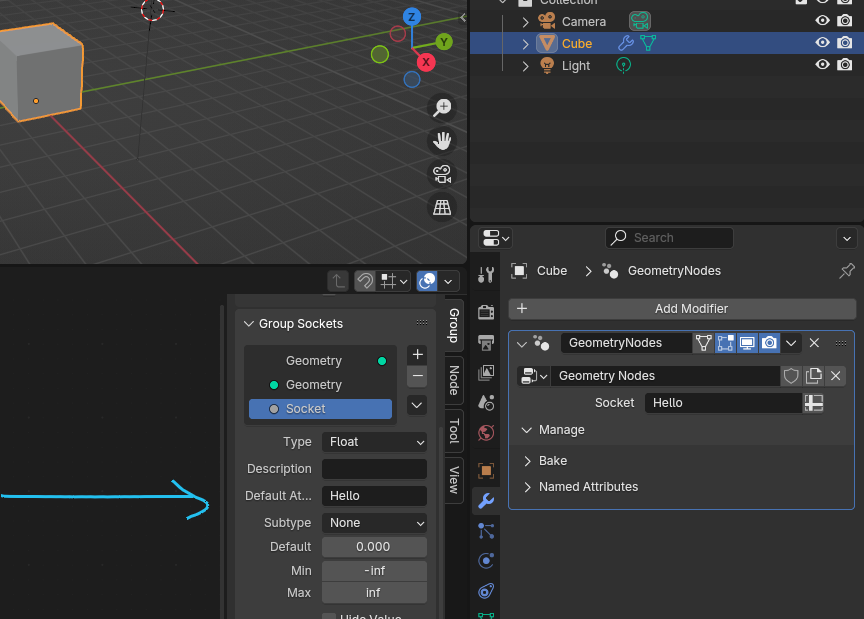The height and width of the screenshot is (619, 864).
Task: Toggle modifier render display
Action: pyautogui.click(x=769, y=343)
